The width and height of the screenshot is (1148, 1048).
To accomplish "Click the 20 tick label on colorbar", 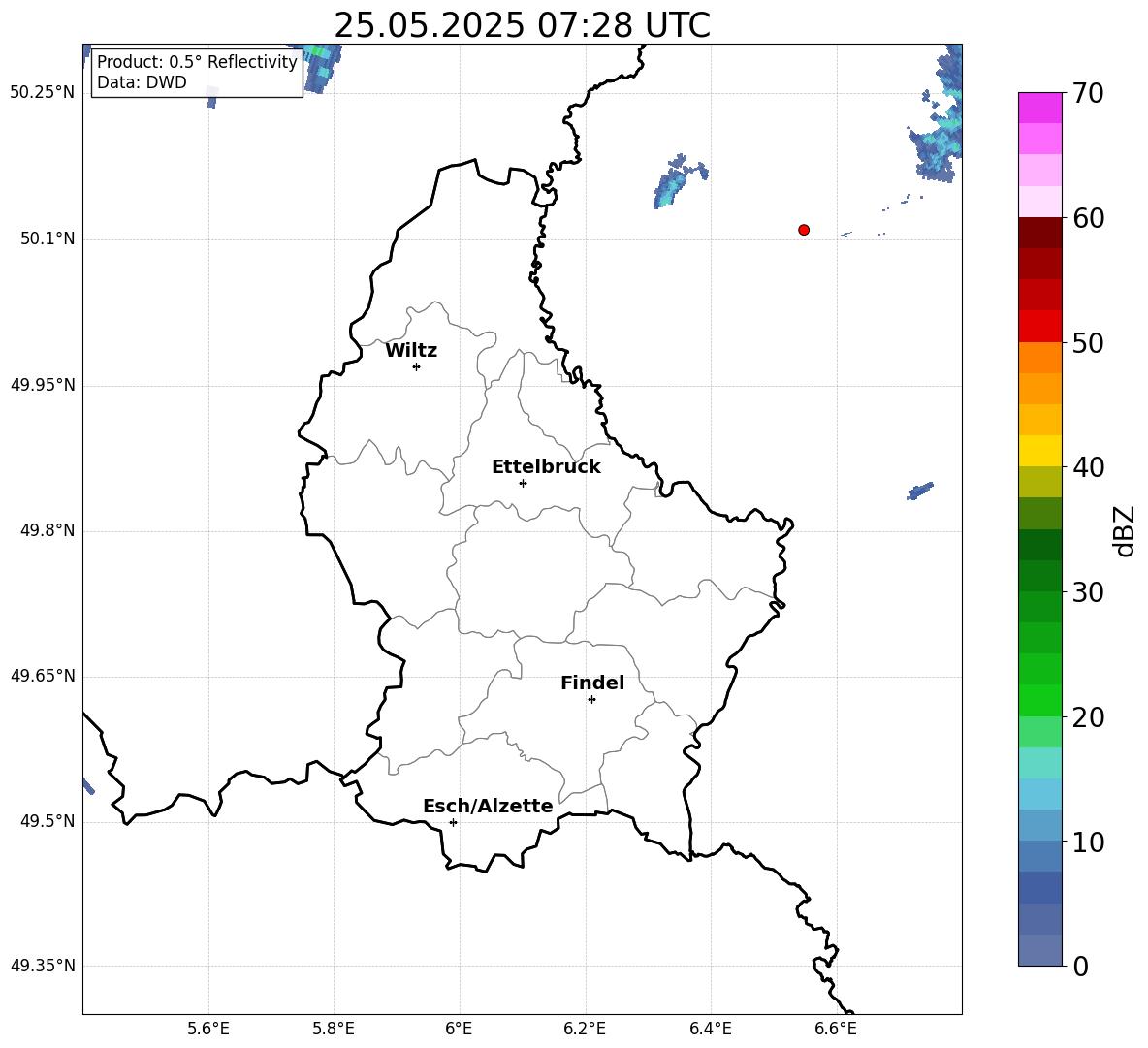I will point(1088,717).
